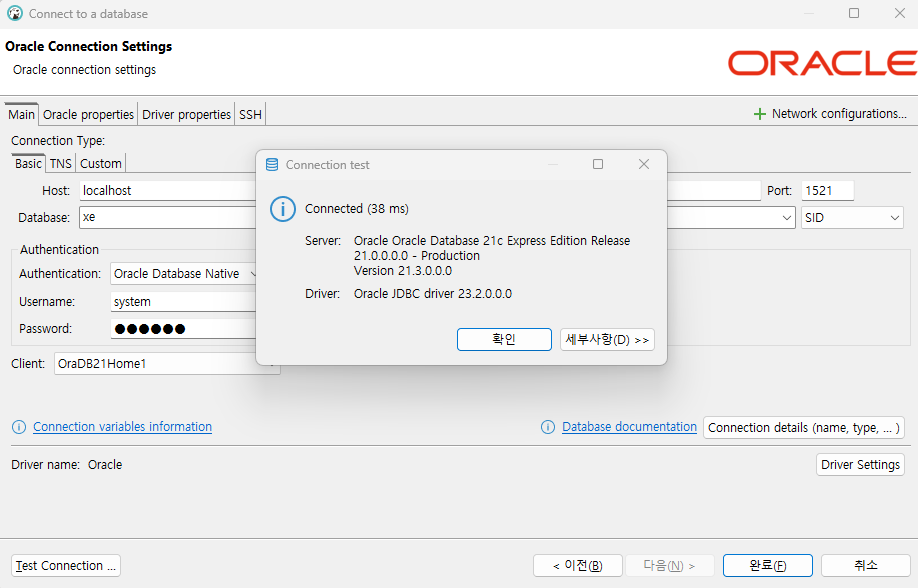The width and height of the screenshot is (918, 588).
Task: Click info icon before Connection variables information
Action: 19,427
